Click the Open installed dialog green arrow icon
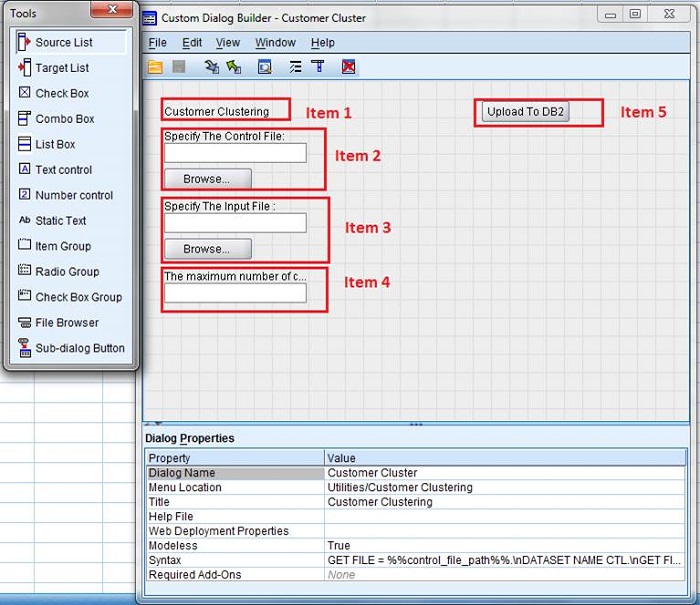This screenshot has height=605, width=700. point(233,67)
